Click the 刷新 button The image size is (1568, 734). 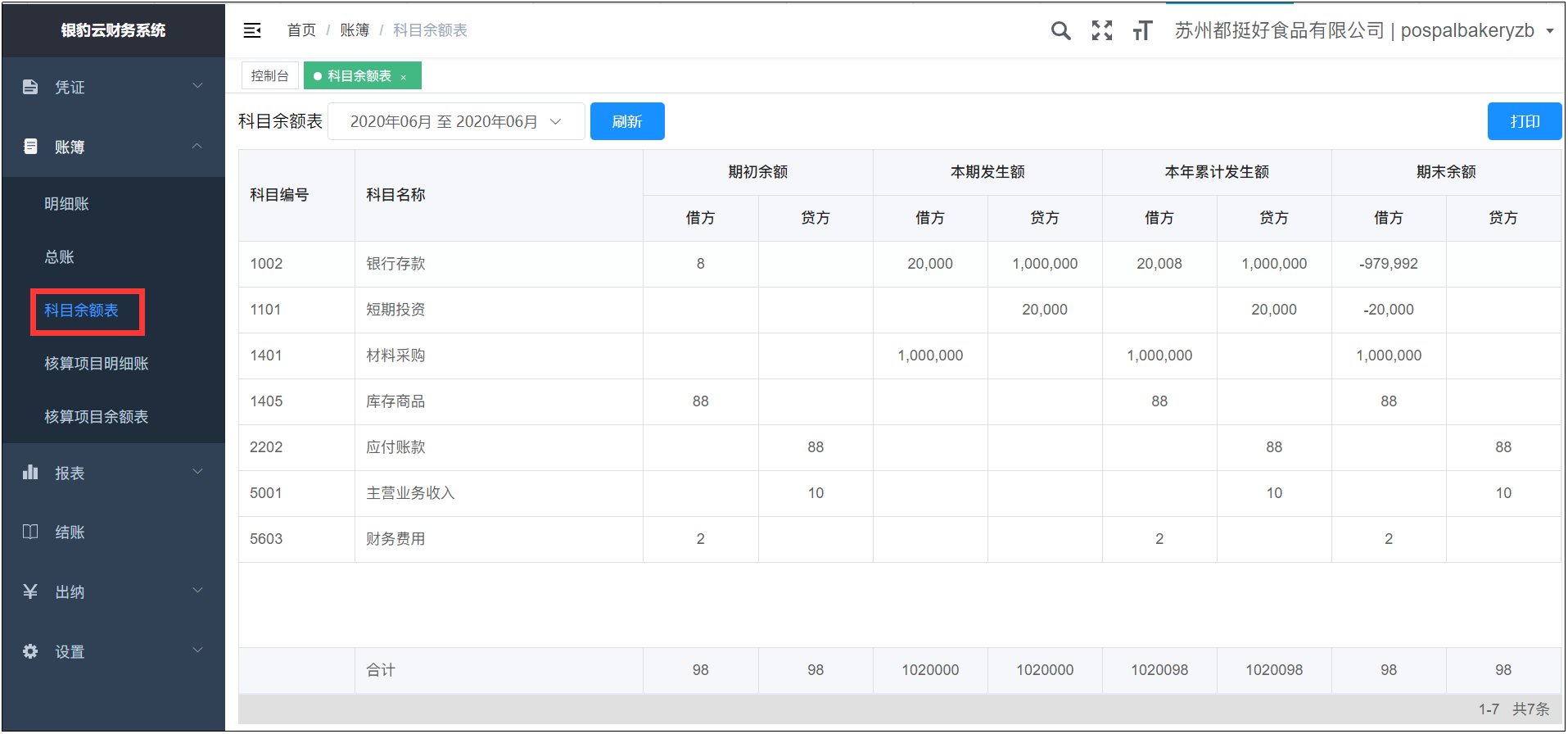point(626,121)
